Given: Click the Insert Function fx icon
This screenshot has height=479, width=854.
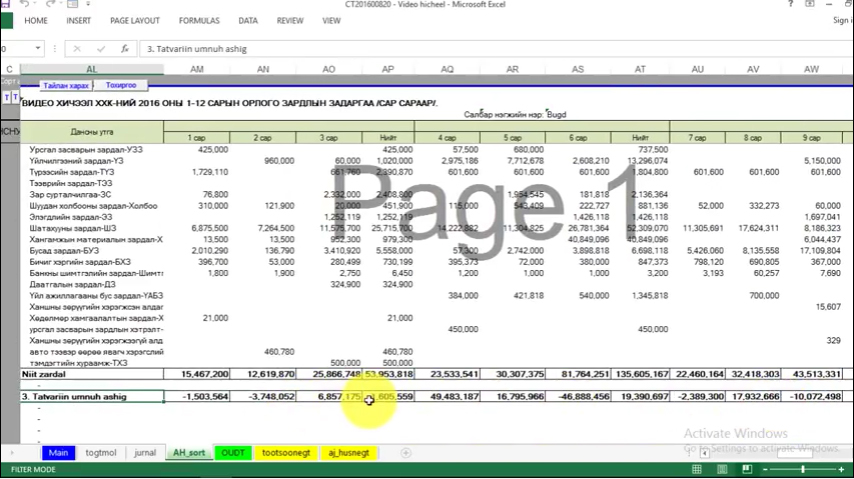Looking at the screenshot, I should pyautogui.click(x=124, y=48).
